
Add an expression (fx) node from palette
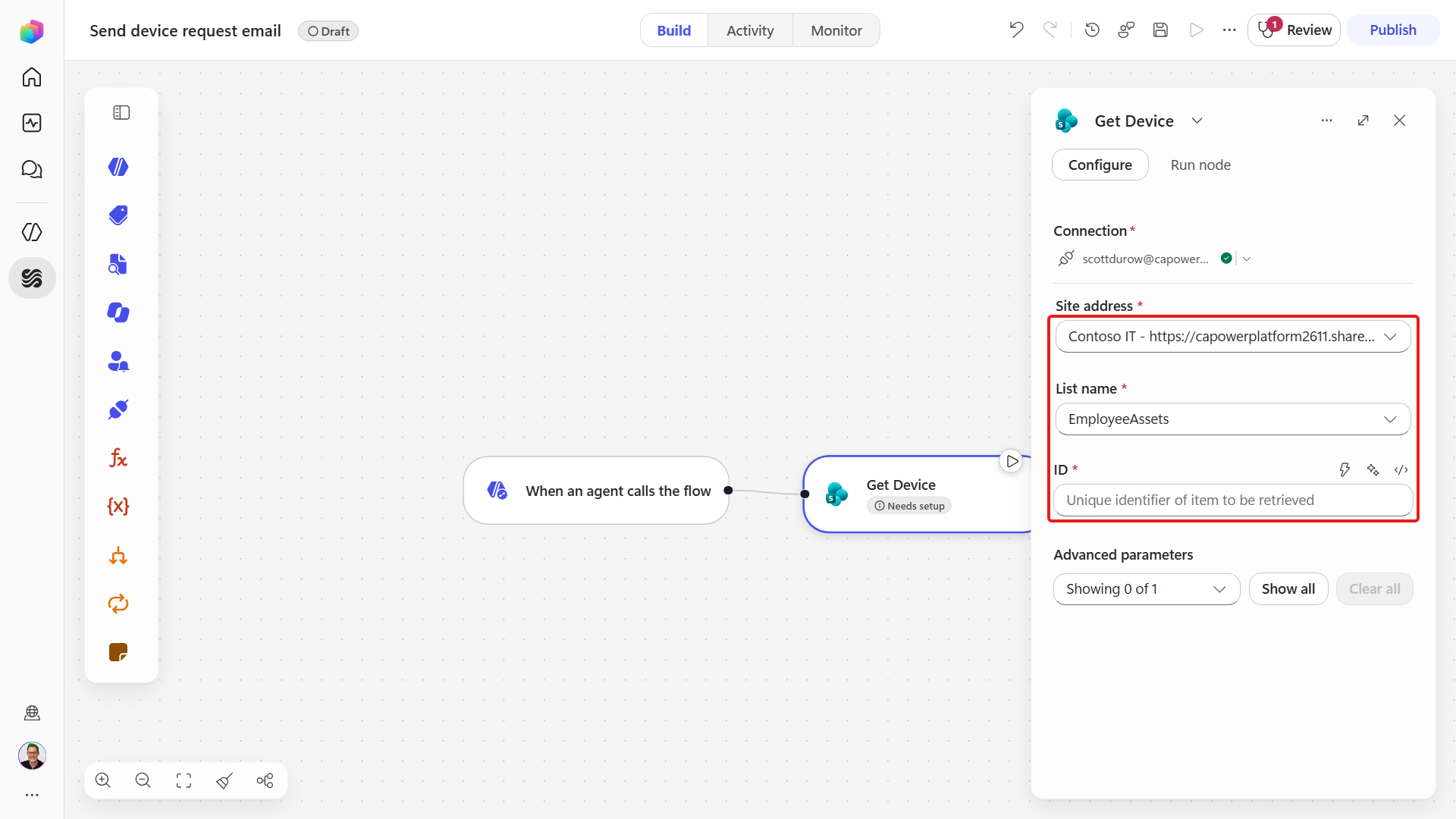[x=118, y=458]
